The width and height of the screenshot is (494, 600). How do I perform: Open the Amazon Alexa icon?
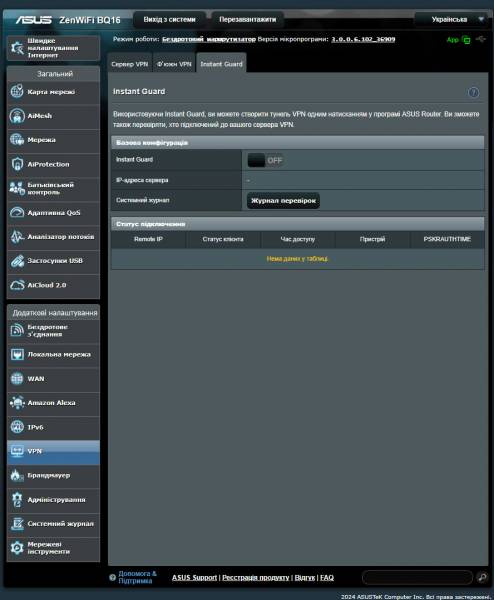click(17, 403)
